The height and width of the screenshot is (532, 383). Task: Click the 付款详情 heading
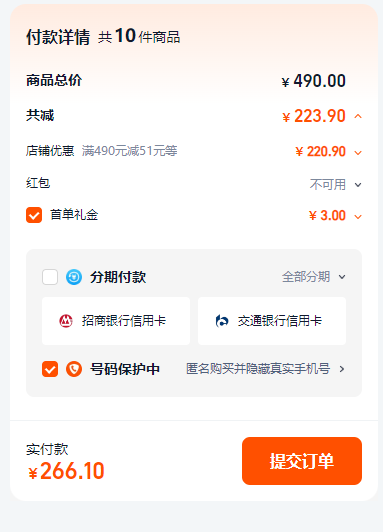58,37
